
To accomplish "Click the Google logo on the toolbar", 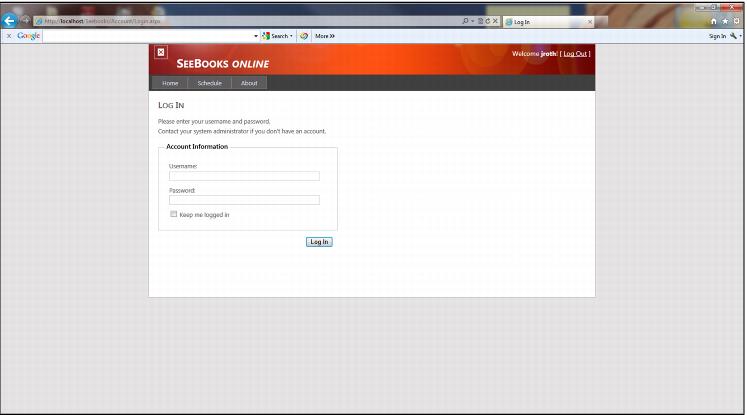I will pos(28,36).
